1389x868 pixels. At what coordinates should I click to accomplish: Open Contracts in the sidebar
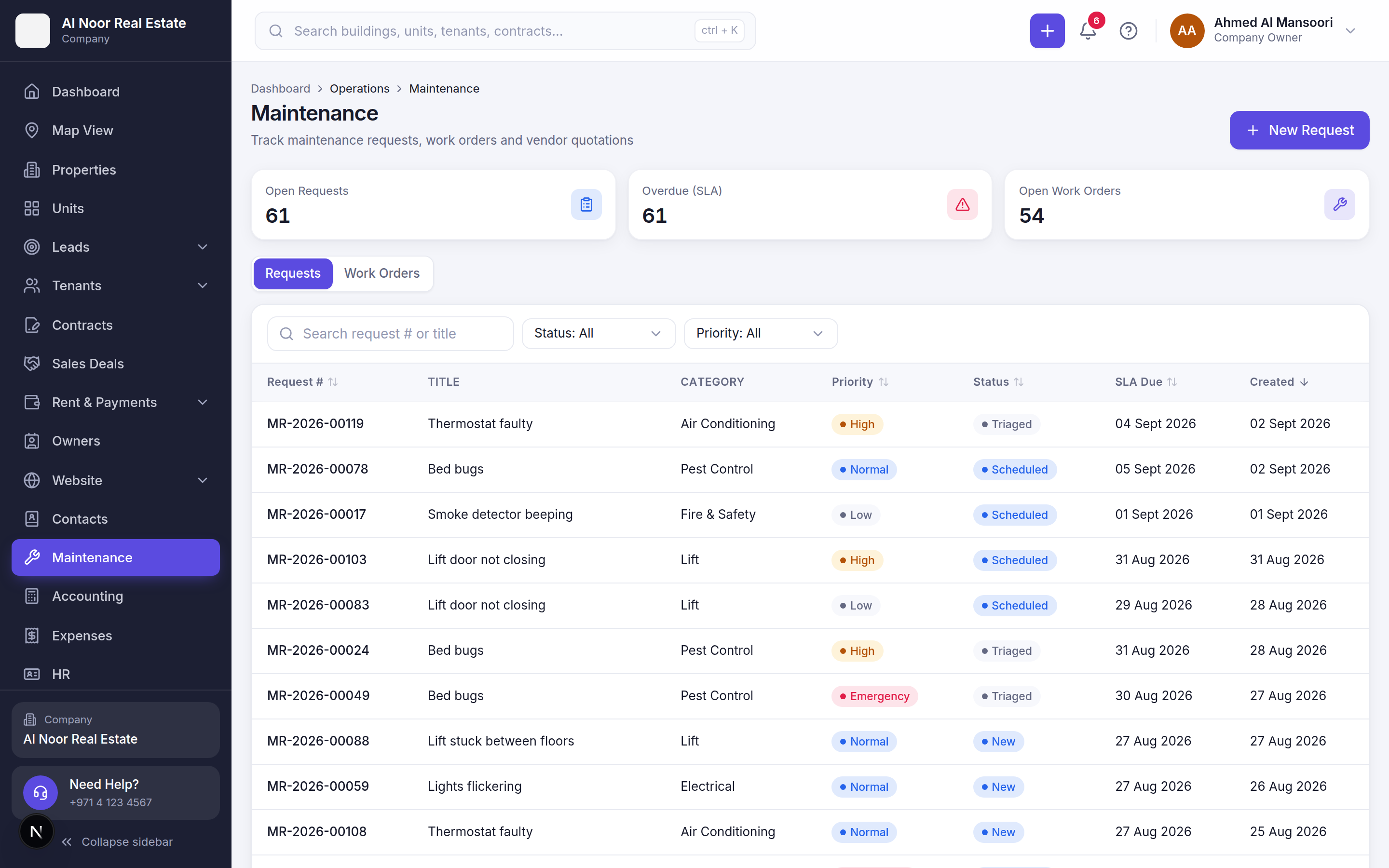tap(115, 325)
